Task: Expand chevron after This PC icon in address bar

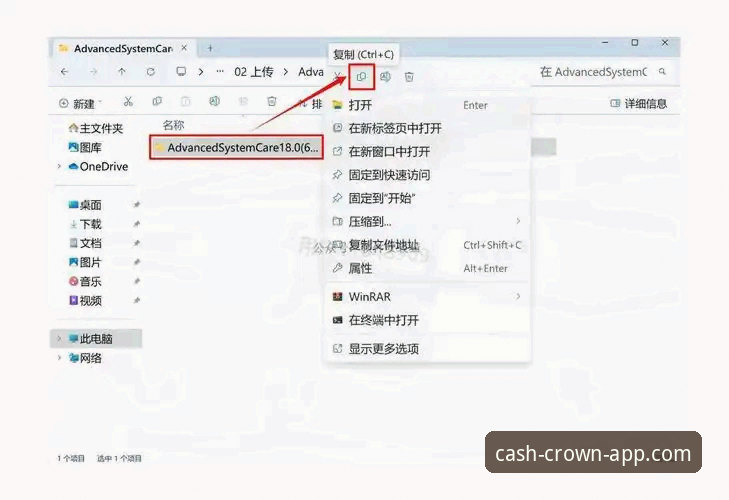Action: (x=201, y=72)
